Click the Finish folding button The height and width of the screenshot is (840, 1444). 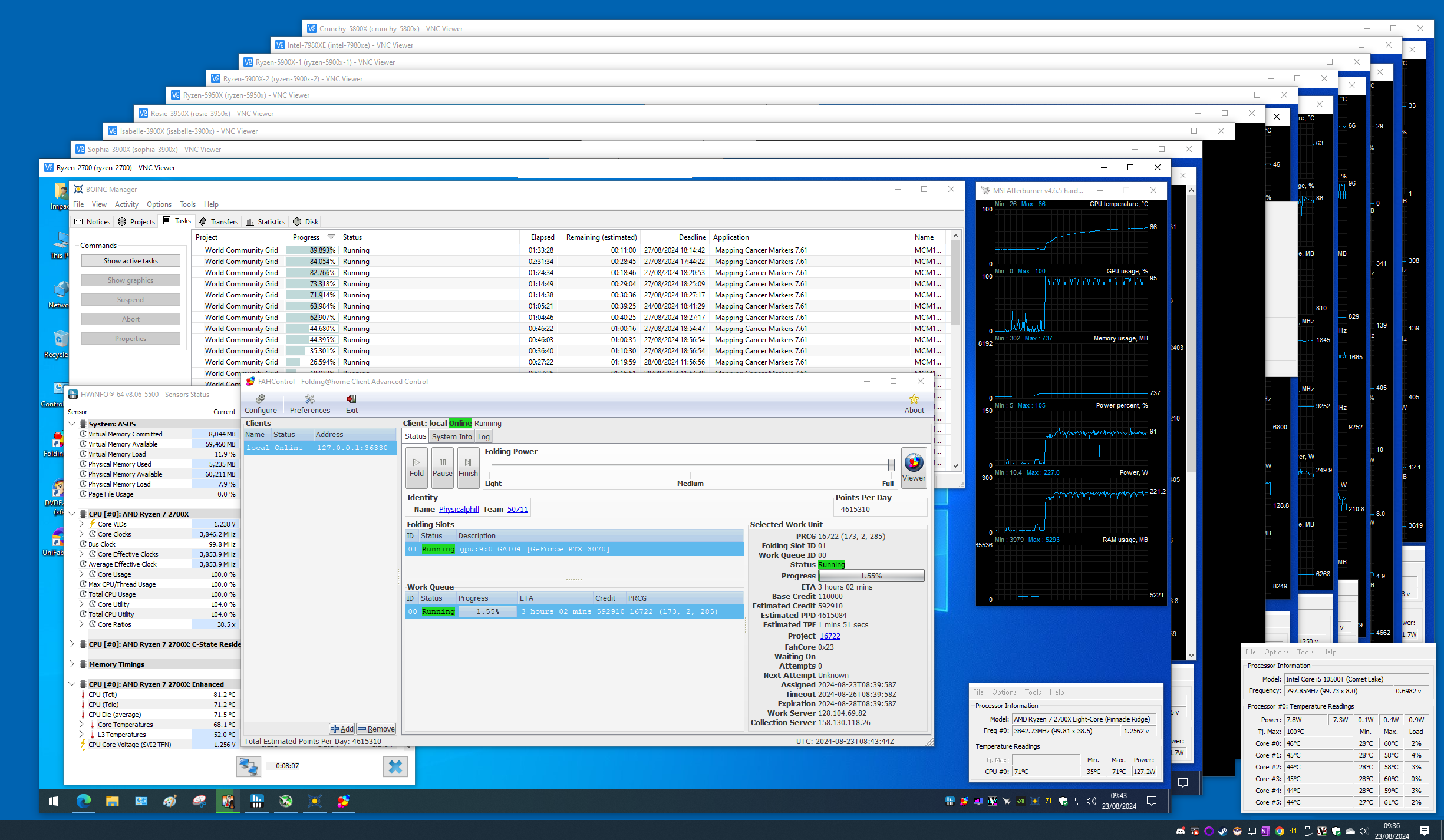468,468
